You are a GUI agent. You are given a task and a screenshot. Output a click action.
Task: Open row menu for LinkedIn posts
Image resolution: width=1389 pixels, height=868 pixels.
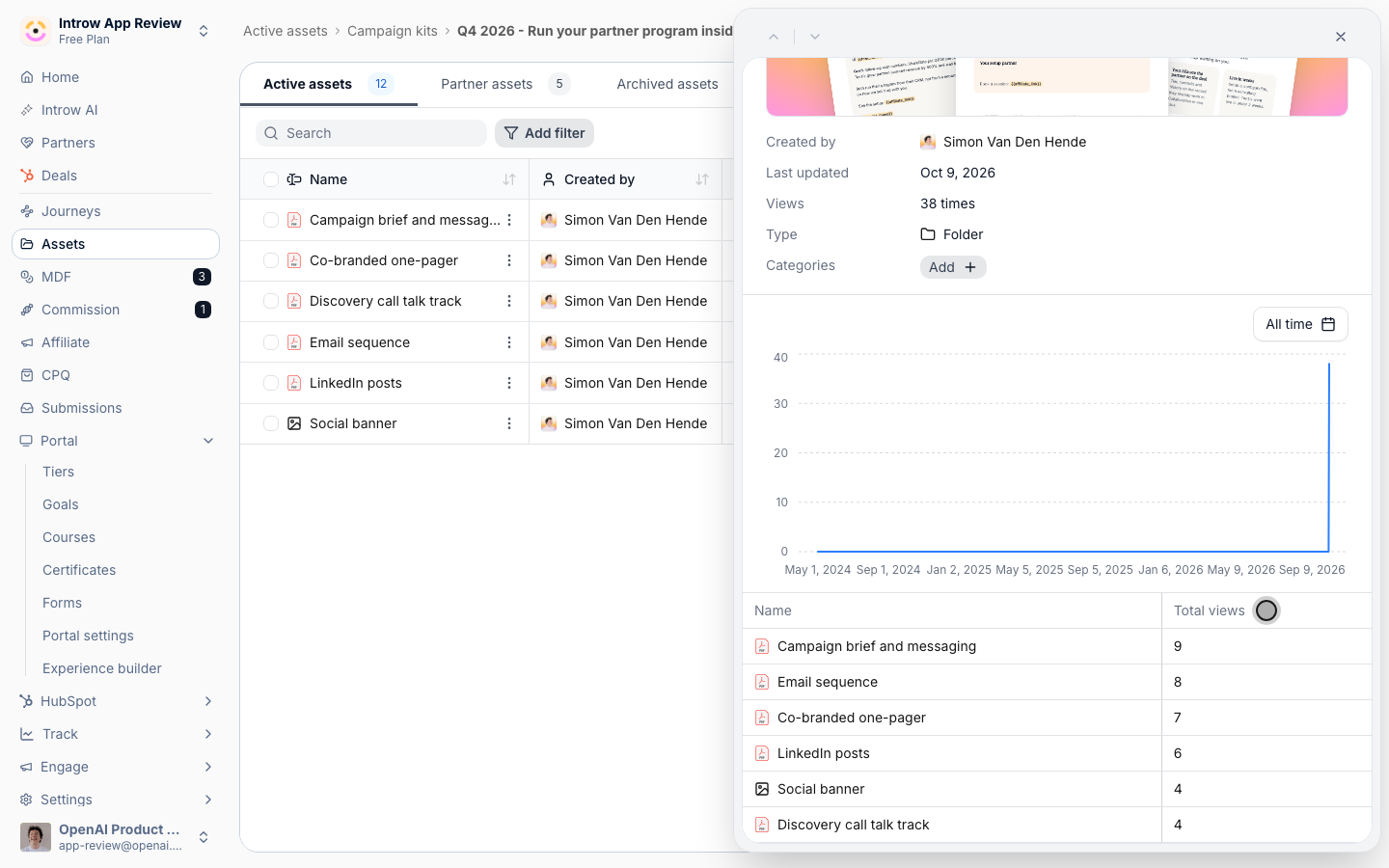[509, 383]
